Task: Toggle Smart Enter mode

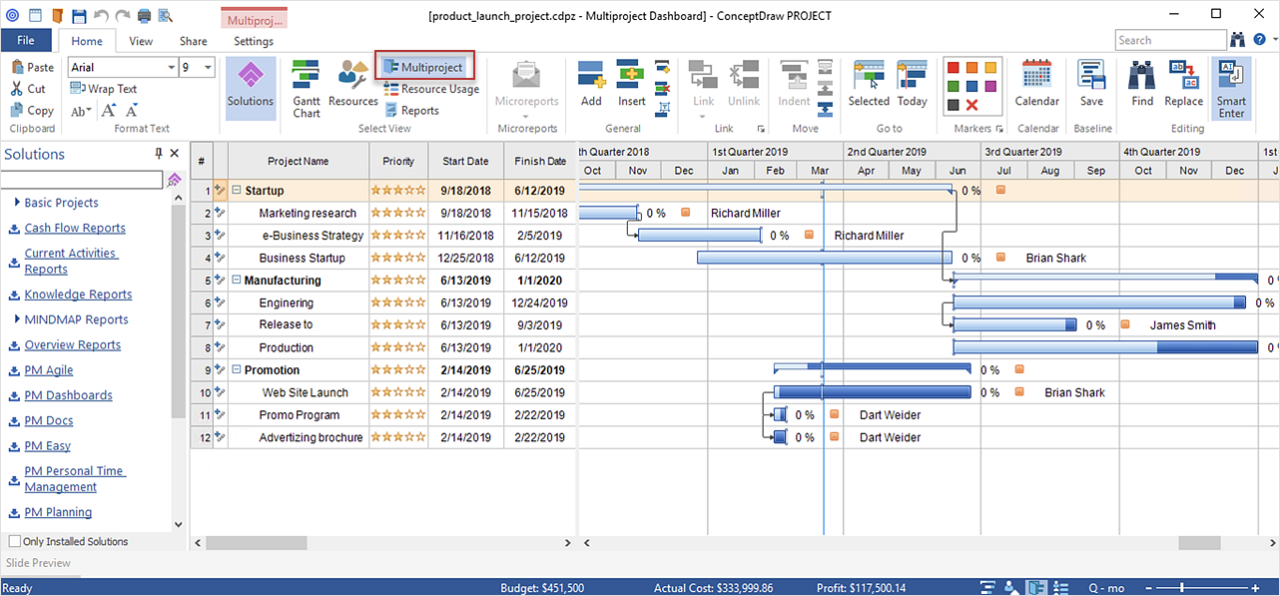Action: (x=1231, y=88)
